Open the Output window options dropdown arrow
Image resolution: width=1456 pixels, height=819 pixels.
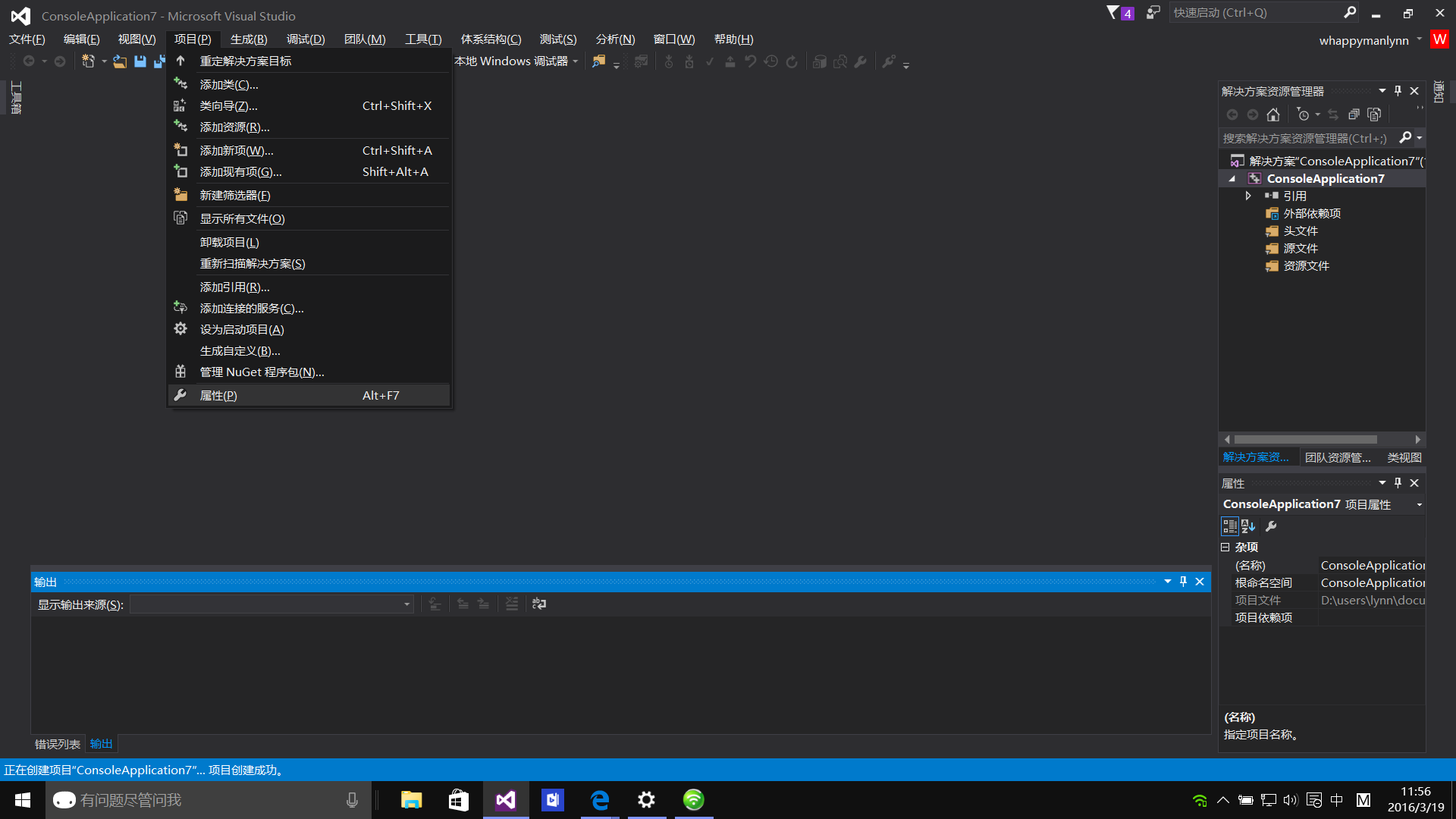1167,582
